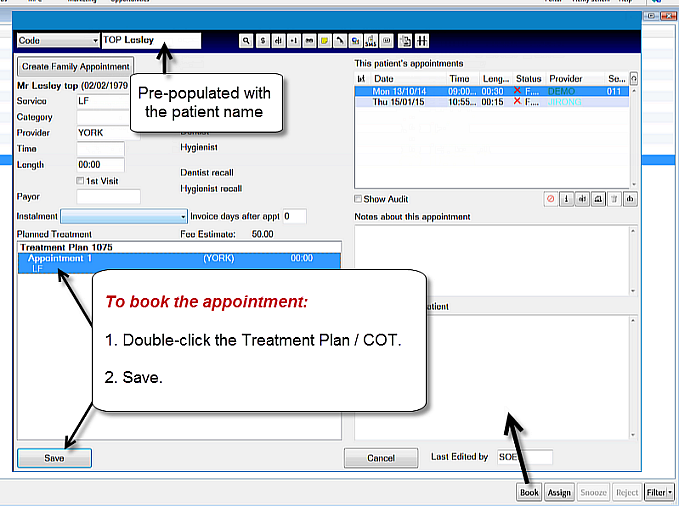Click the Save button
679x506 pixels.
click(54, 458)
